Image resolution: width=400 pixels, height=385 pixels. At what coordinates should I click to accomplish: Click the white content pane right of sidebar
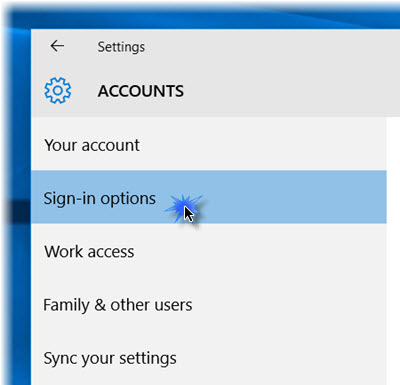click(393, 250)
